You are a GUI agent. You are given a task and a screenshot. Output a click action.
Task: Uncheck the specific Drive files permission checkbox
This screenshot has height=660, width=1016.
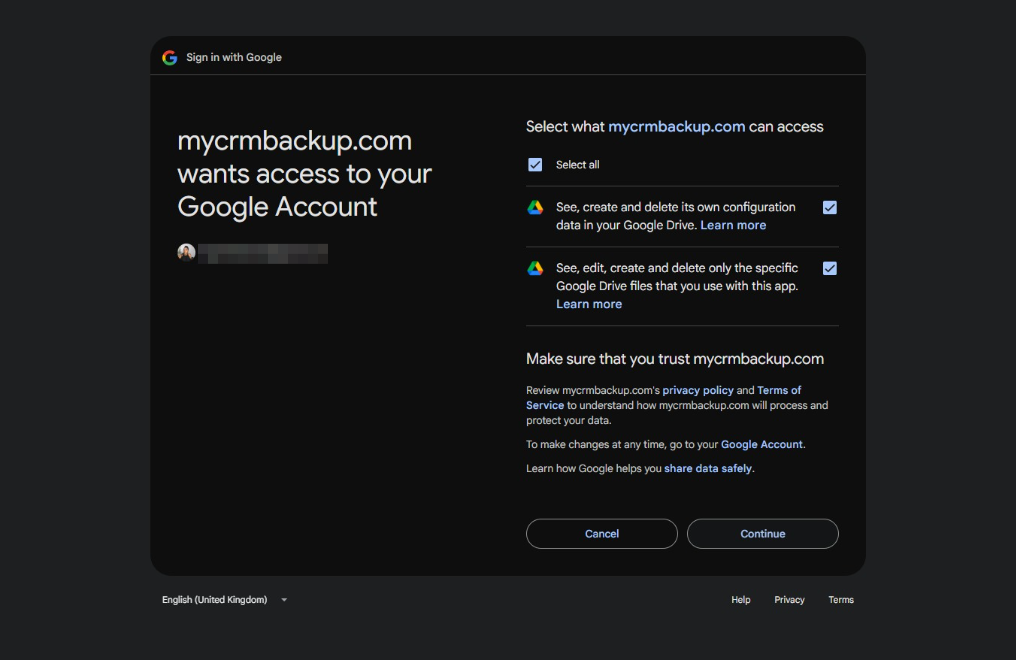pos(830,268)
